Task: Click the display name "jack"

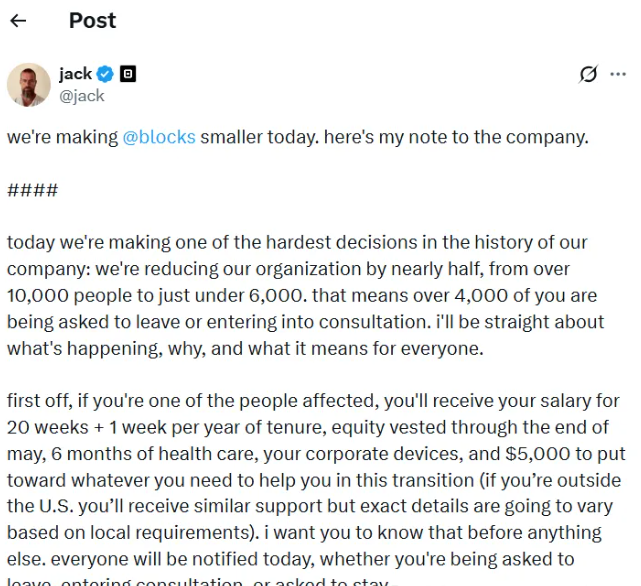Action: (x=75, y=74)
